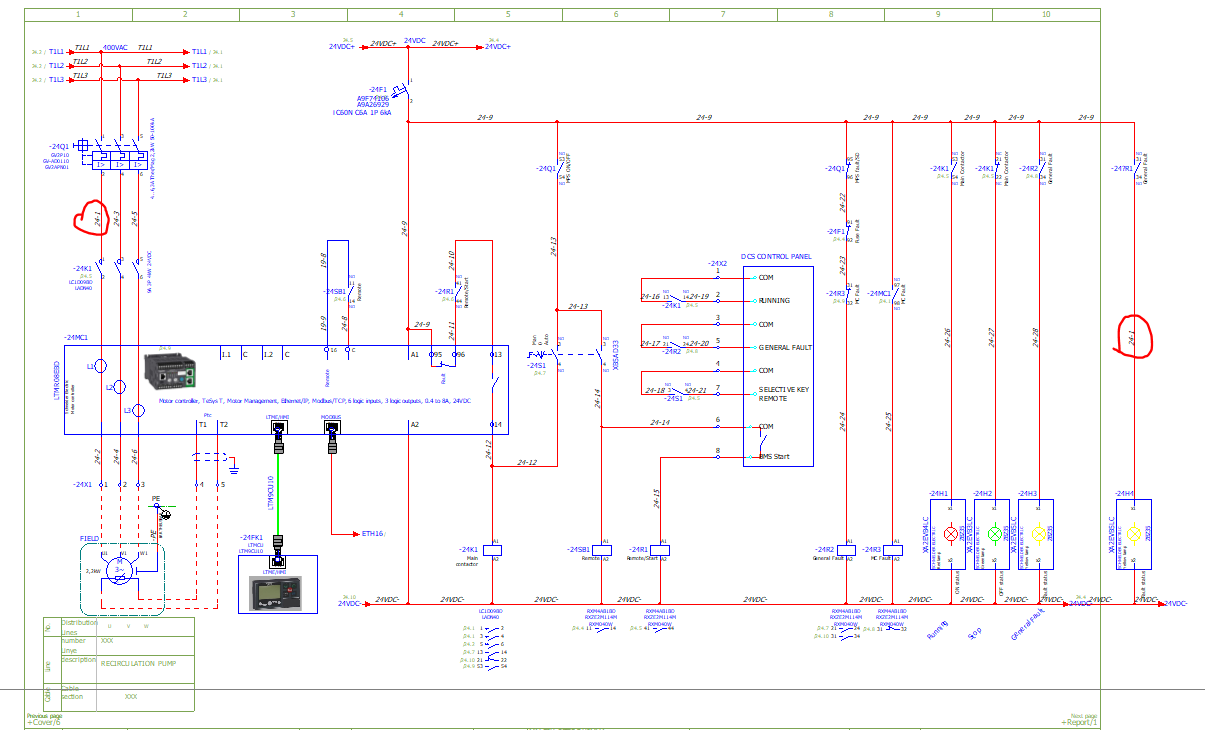
Task: Click the -24K1 Main contactor coil
Action: point(492,549)
